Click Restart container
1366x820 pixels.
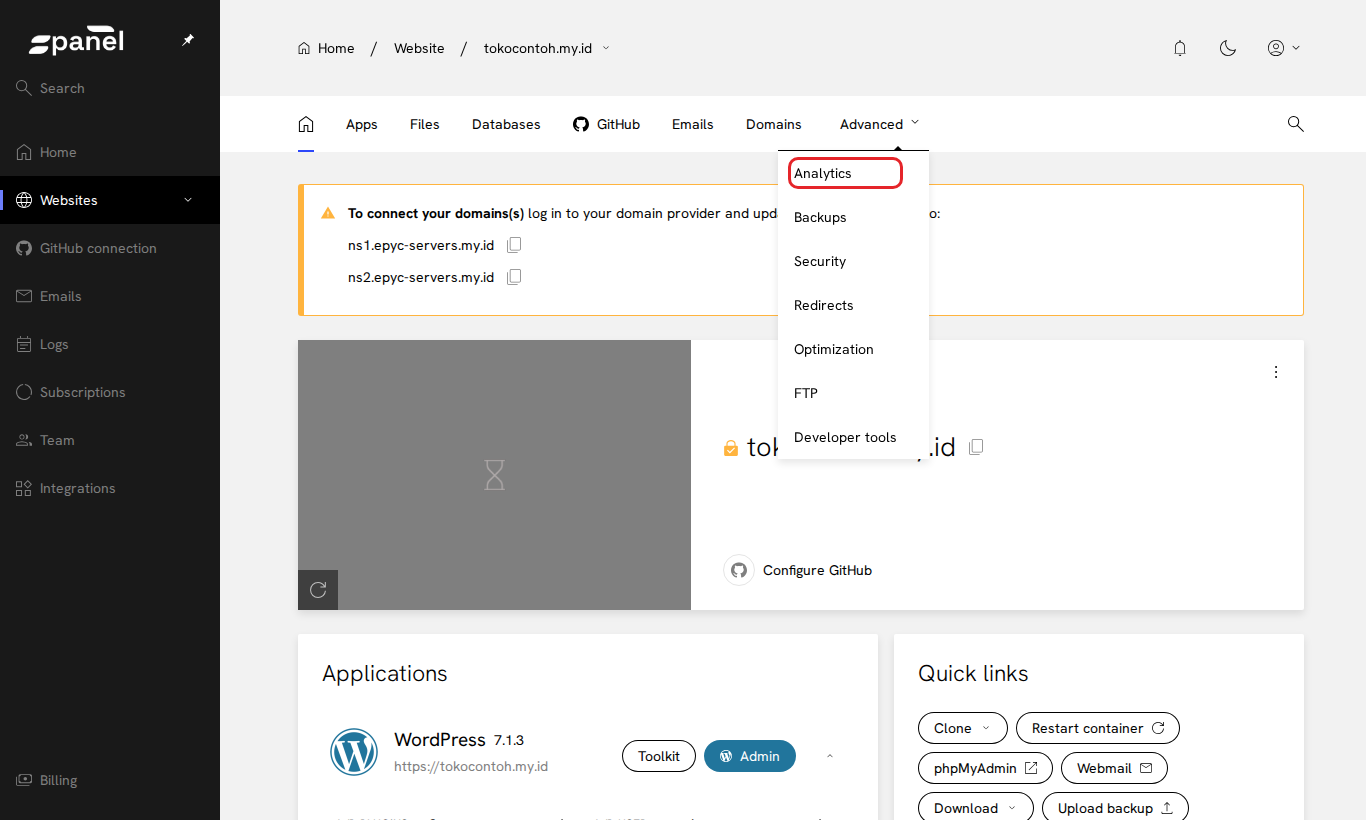[1098, 728]
